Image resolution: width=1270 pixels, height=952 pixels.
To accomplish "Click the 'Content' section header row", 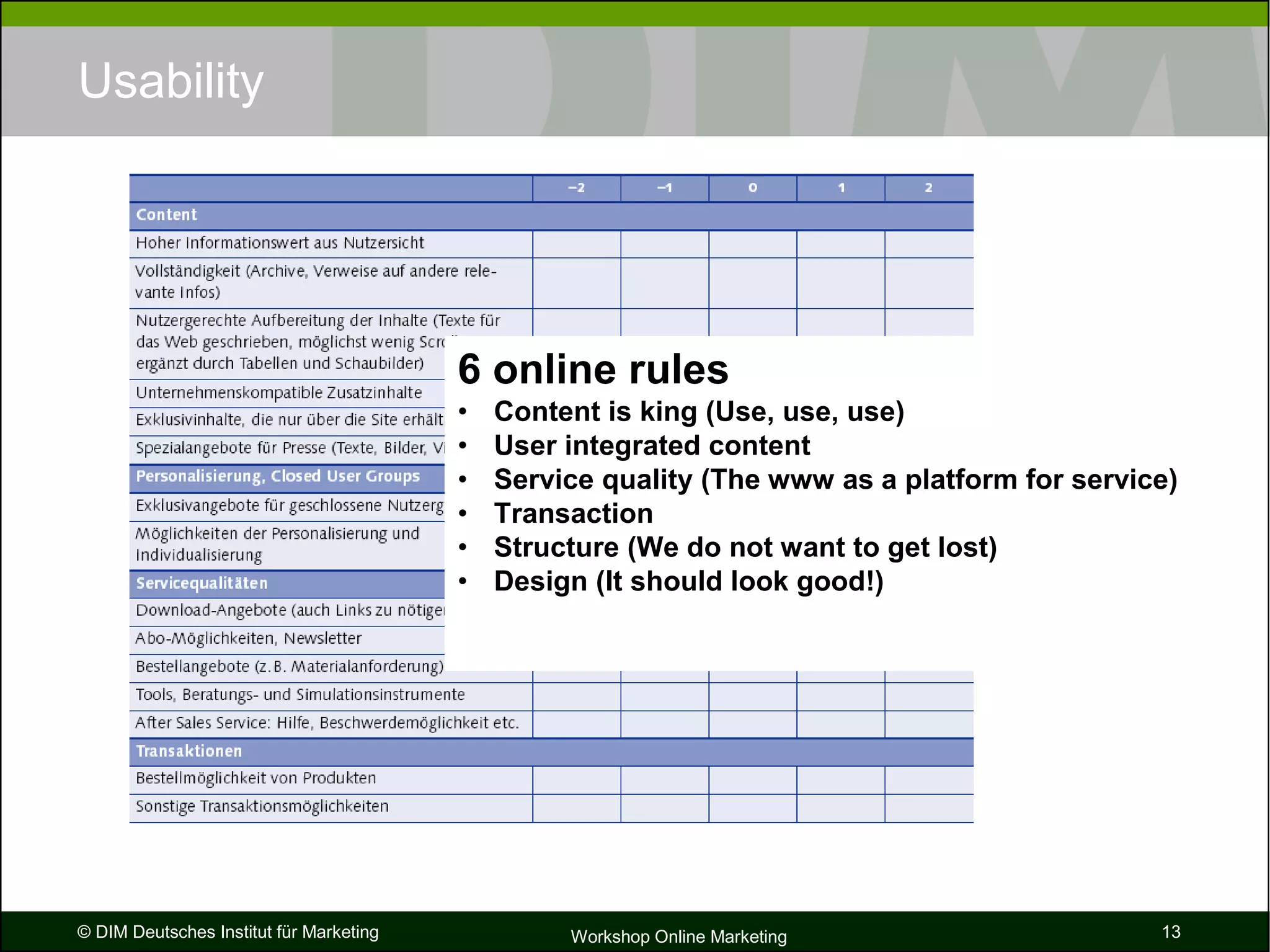I will pos(166,215).
